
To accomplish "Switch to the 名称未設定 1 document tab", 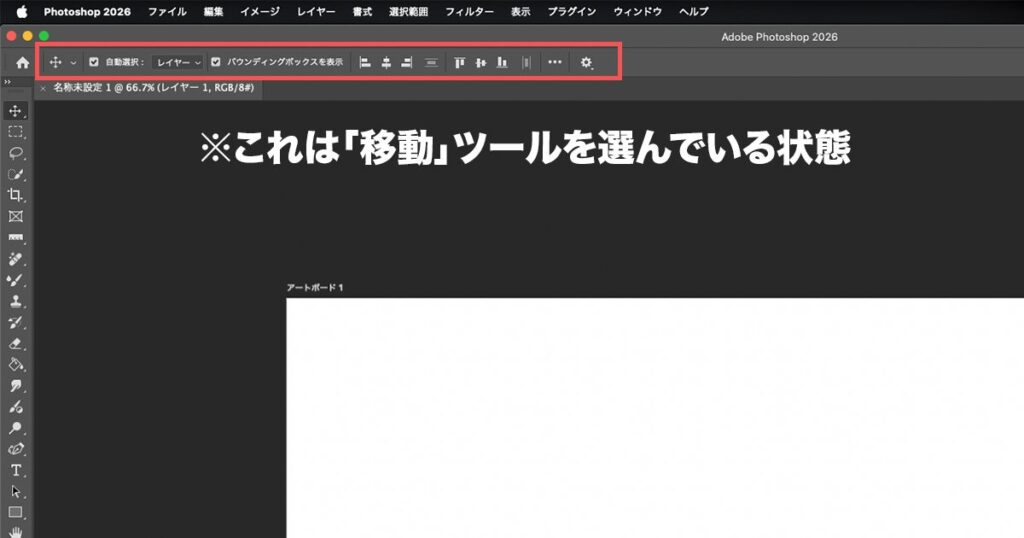I will [x=153, y=87].
